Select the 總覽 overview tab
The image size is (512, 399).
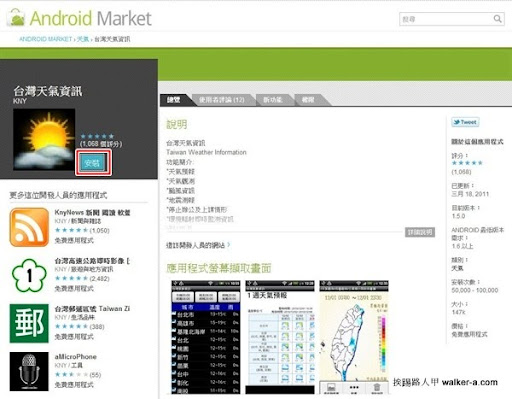pos(174,100)
